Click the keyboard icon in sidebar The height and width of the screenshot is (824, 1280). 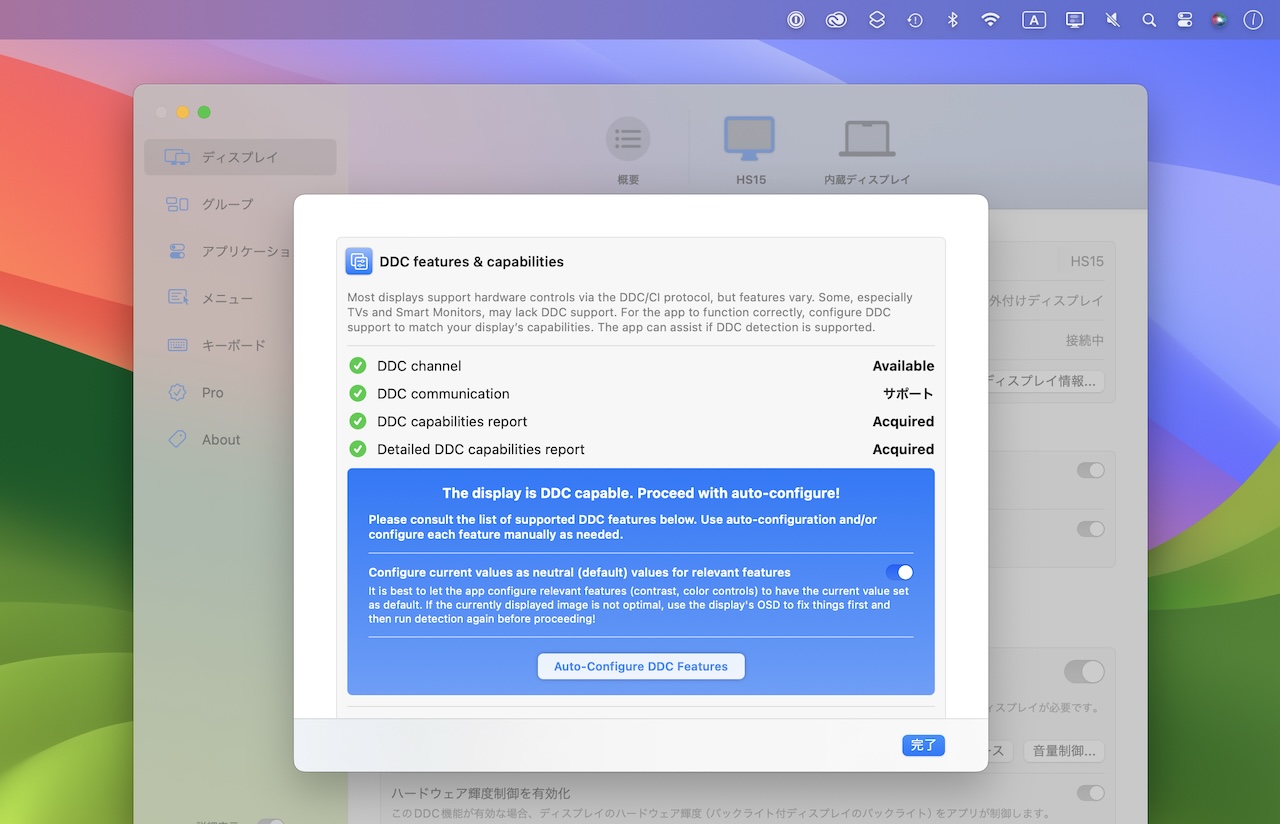pyautogui.click(x=177, y=345)
